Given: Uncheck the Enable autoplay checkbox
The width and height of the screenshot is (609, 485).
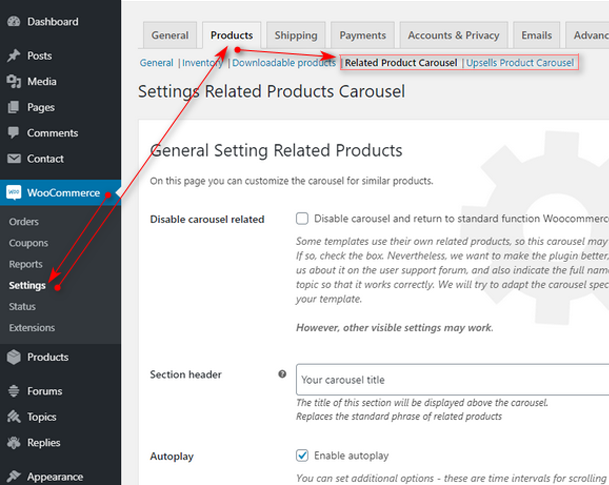Looking at the screenshot, I should point(302,455).
